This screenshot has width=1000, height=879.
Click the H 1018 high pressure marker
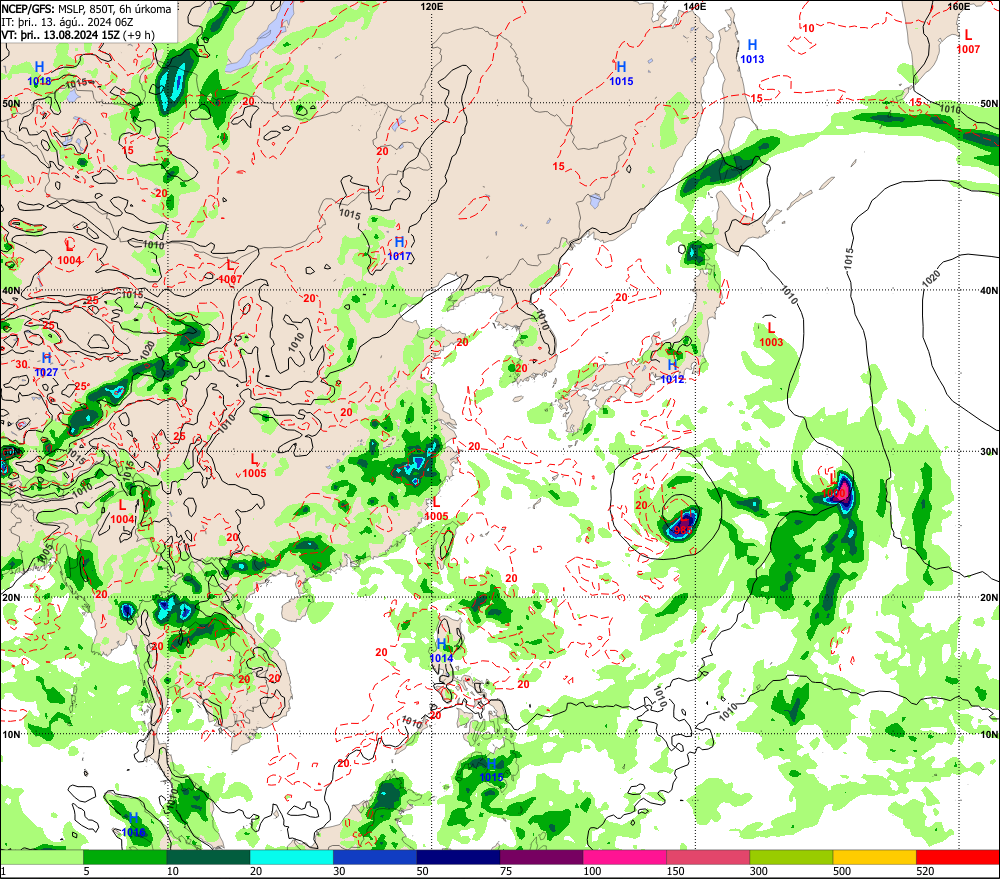point(40,73)
